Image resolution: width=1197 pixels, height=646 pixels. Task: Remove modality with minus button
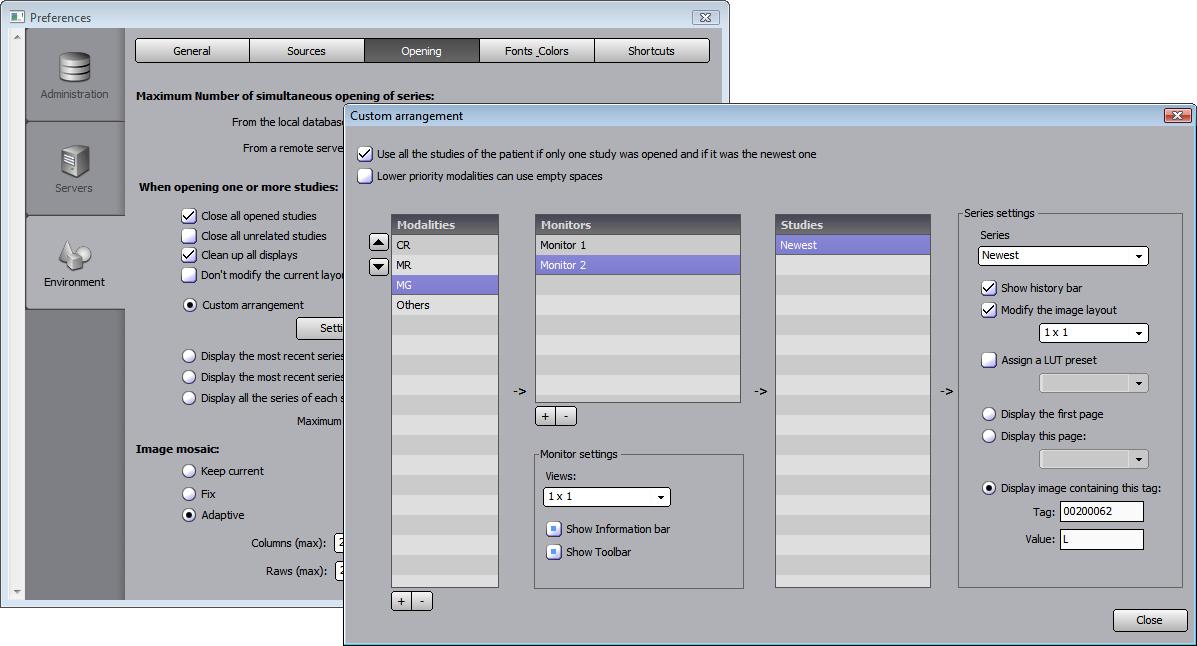click(x=422, y=601)
